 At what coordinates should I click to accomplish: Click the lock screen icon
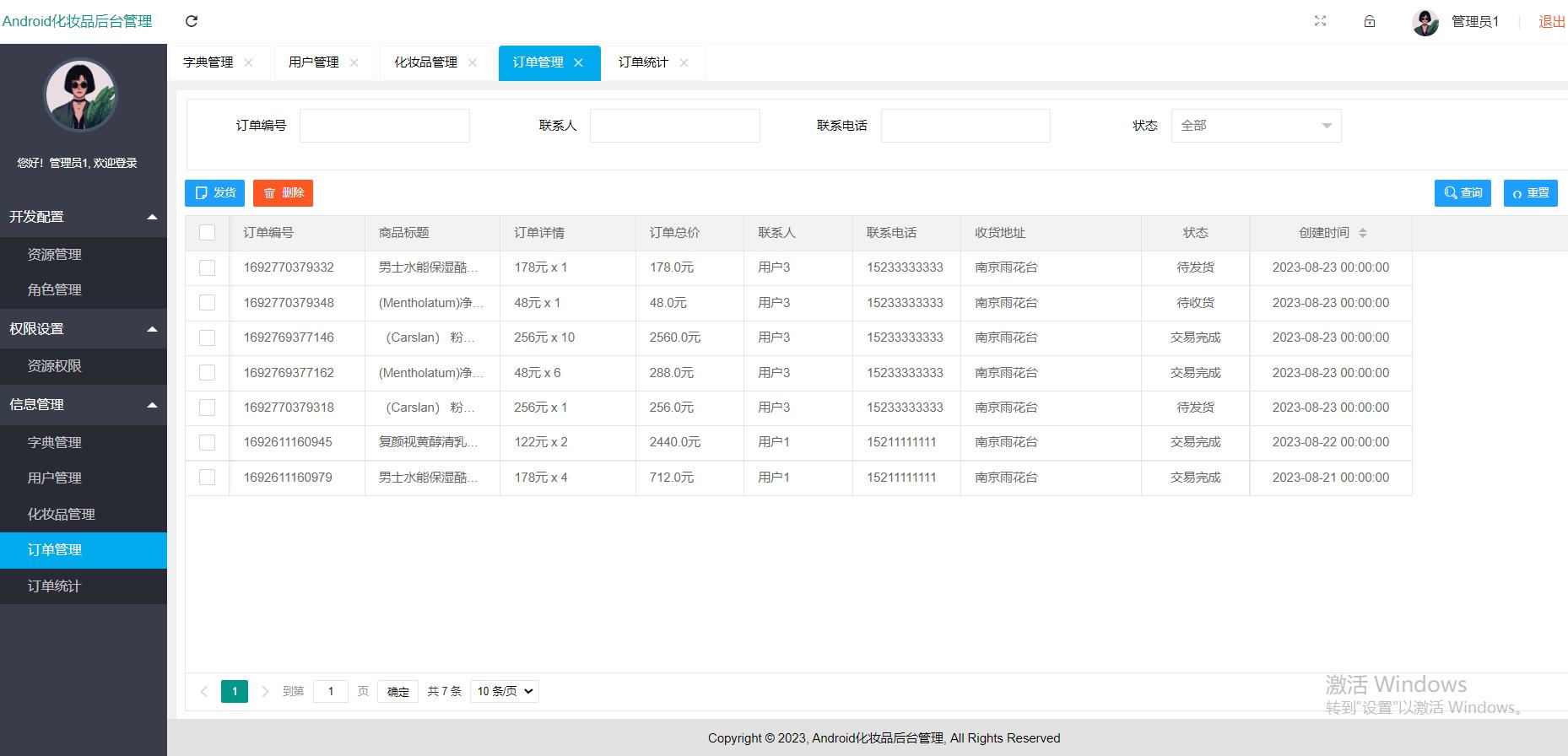[1370, 21]
